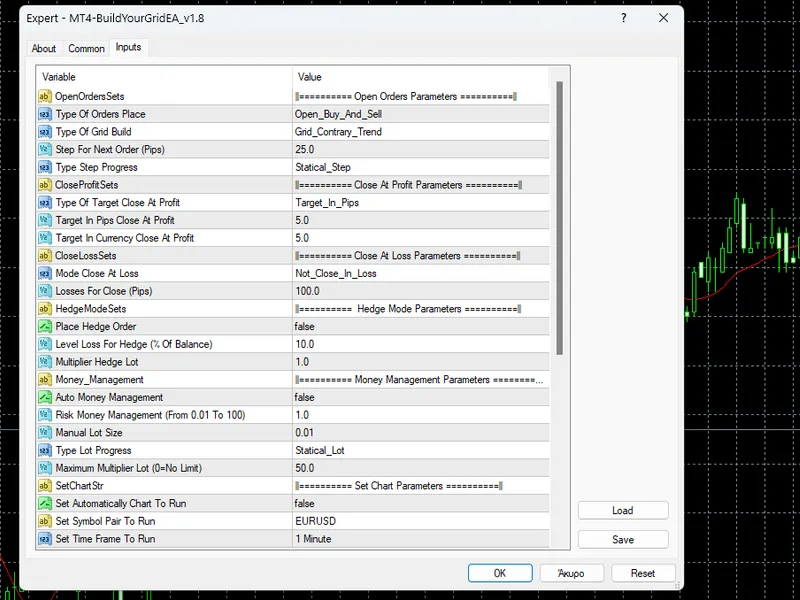Click icon beside Target In Pips Close At Profit
Screen dimensions: 800x600
pos(45,220)
